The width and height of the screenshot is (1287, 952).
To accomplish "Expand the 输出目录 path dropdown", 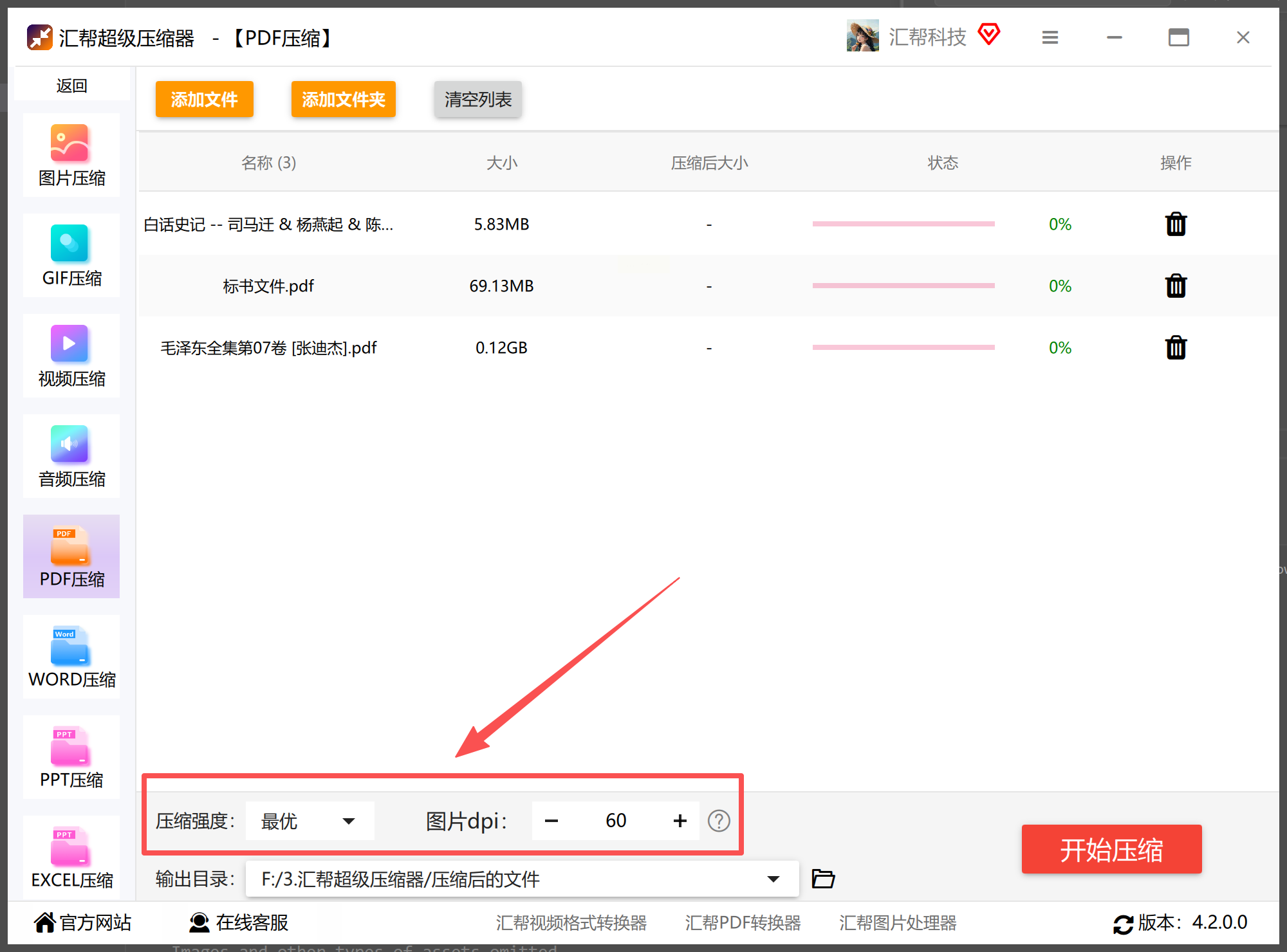I will 773,879.
